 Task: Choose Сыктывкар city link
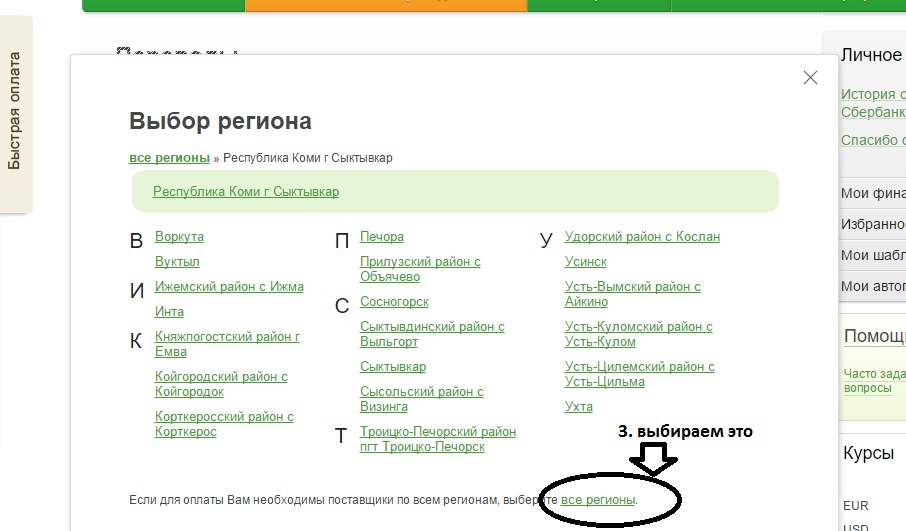coord(393,366)
